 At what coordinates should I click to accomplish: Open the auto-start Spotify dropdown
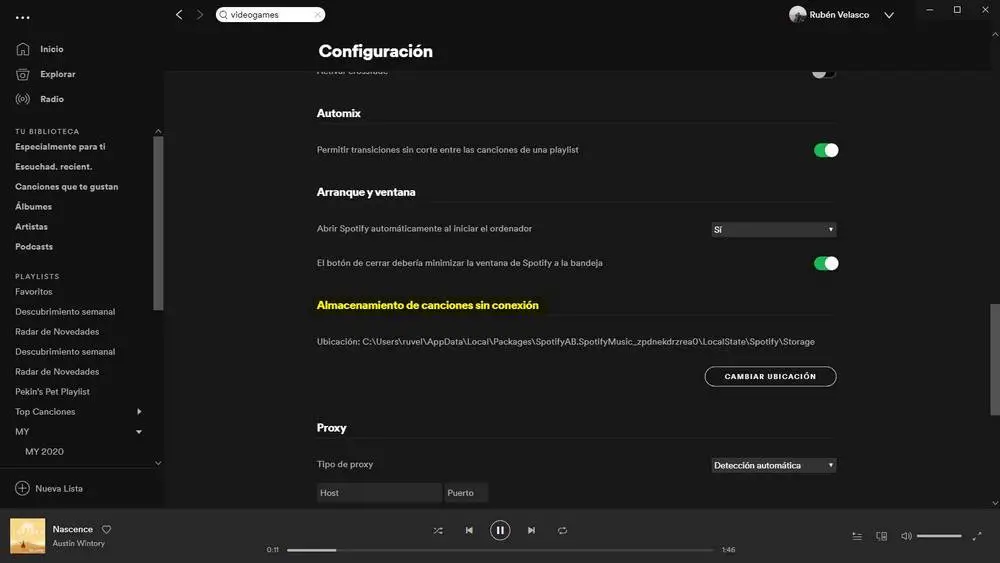tap(774, 230)
